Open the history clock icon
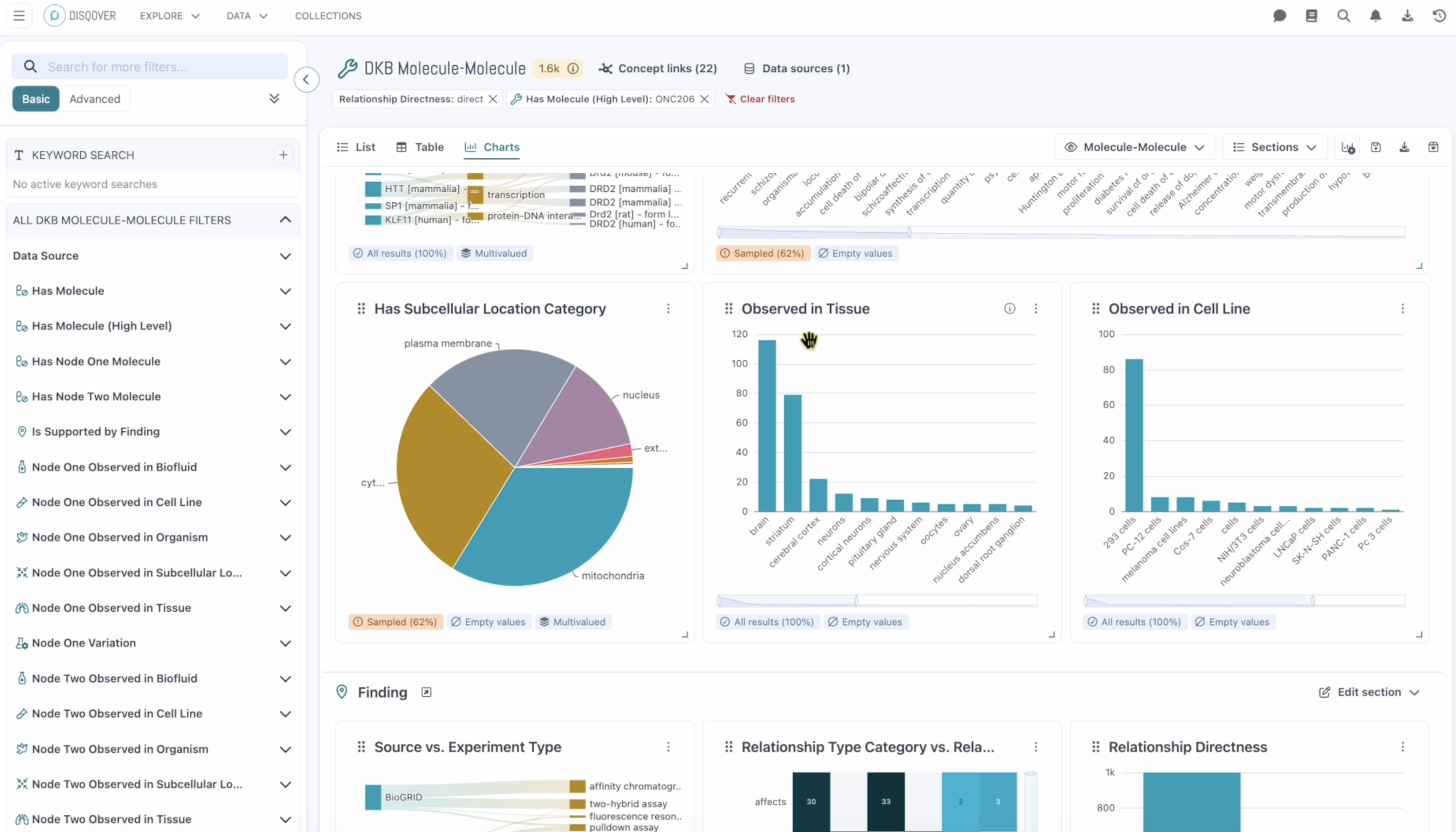The image size is (1456, 832). [x=1439, y=15]
